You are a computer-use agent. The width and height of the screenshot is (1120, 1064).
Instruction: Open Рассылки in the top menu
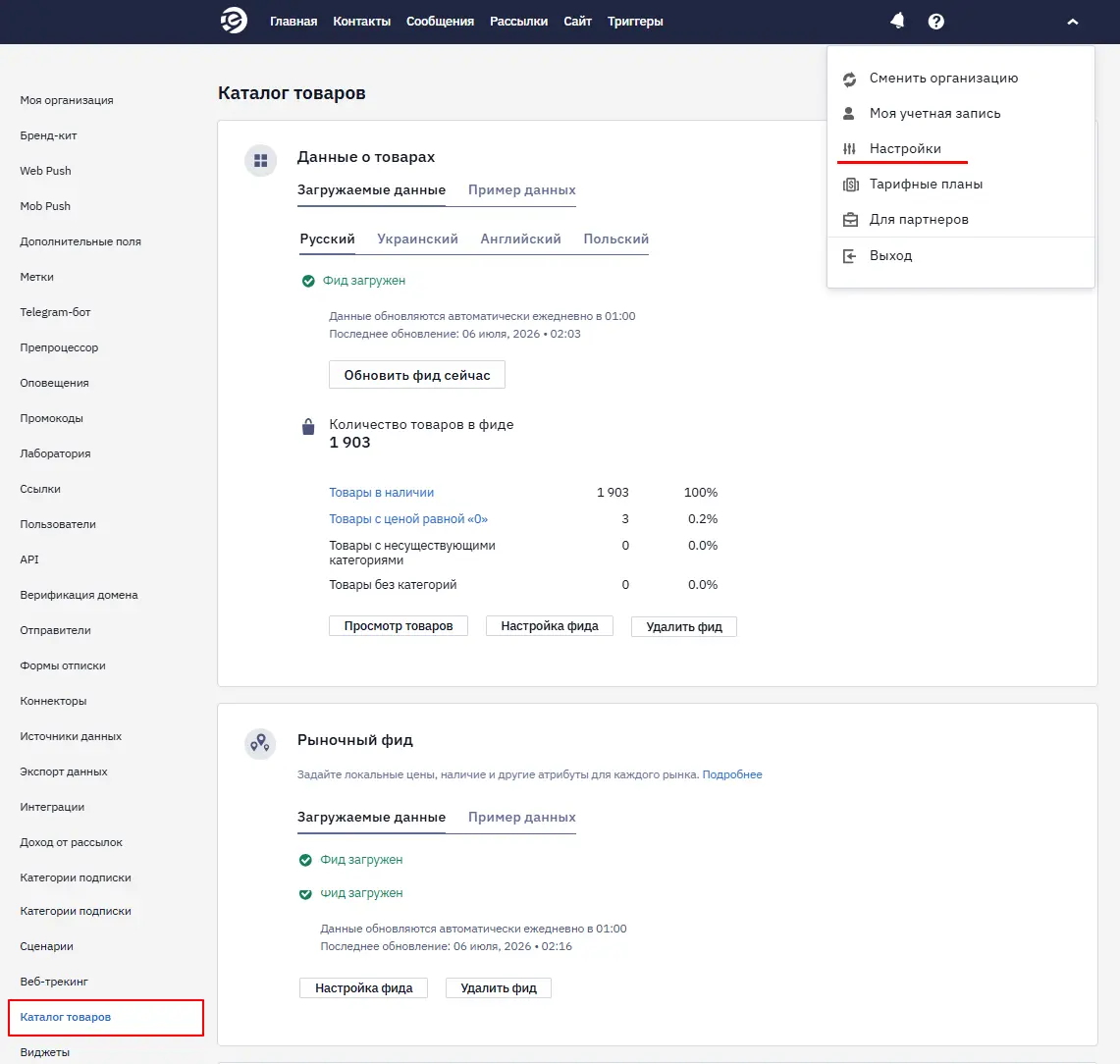(518, 22)
